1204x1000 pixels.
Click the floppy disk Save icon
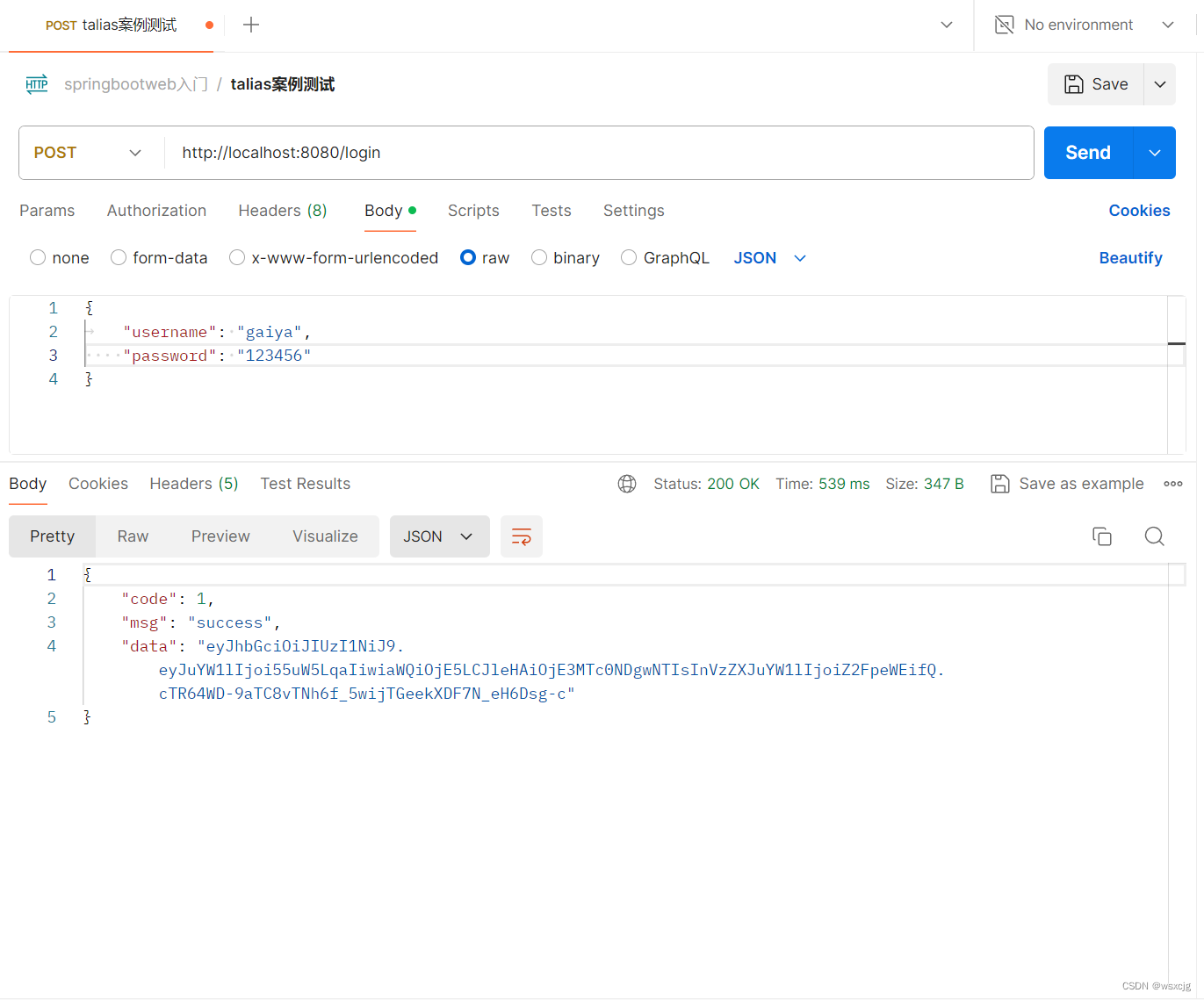(1073, 84)
